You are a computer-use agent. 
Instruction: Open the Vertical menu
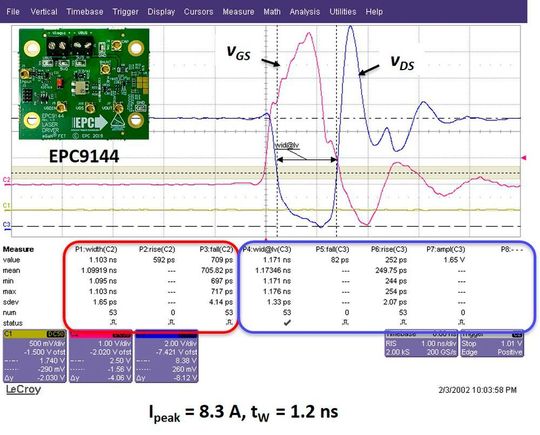tap(44, 12)
